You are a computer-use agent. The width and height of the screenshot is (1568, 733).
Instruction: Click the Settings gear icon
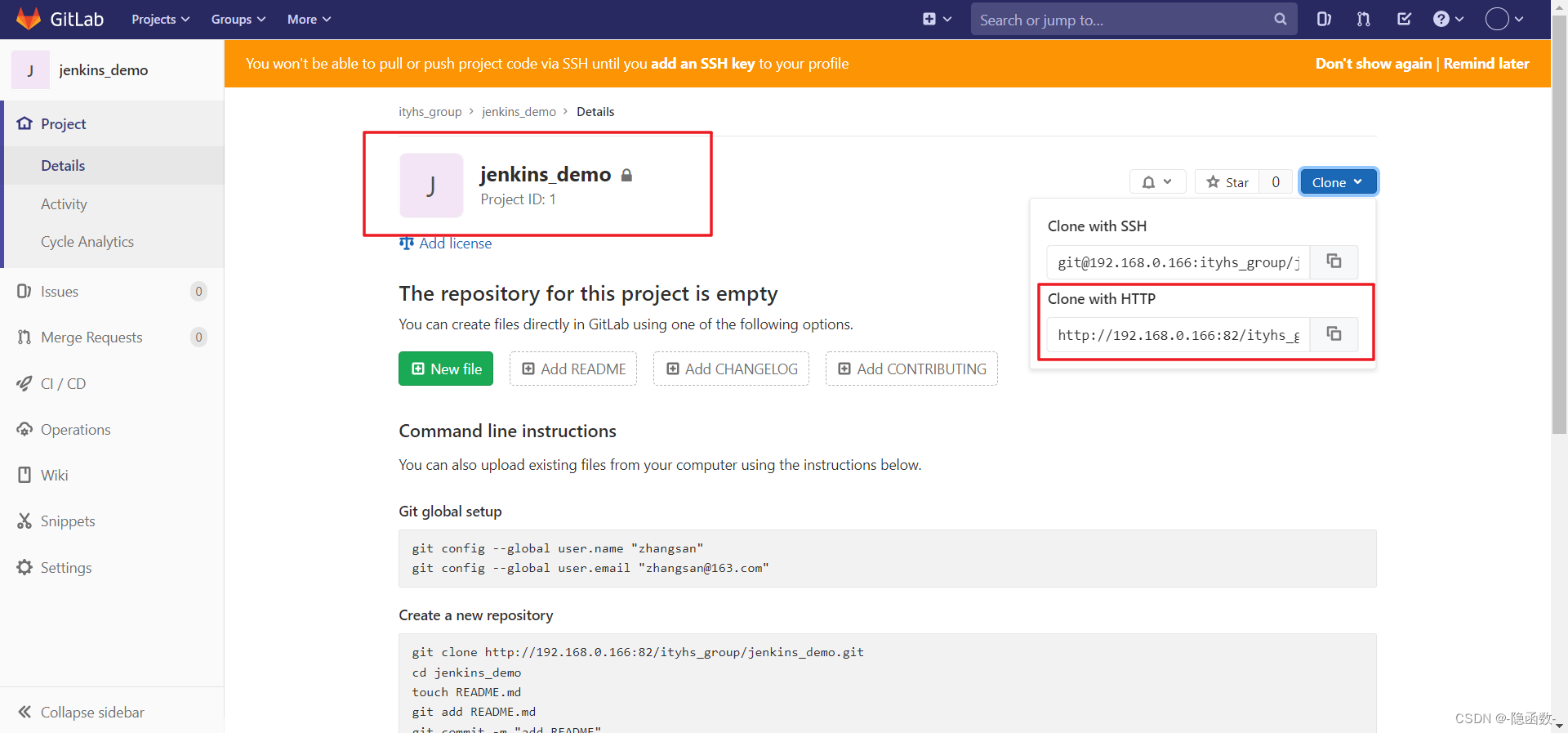[x=24, y=567]
